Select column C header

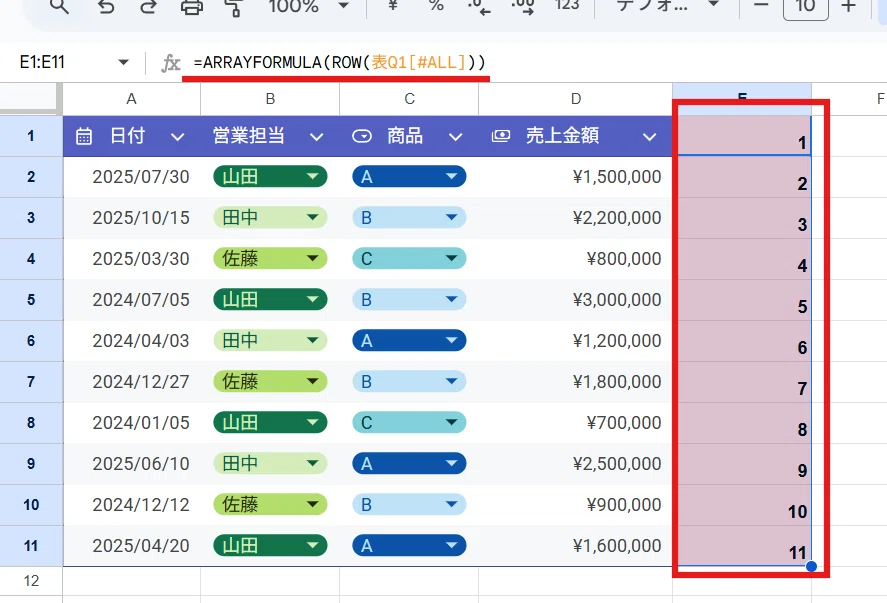point(410,99)
